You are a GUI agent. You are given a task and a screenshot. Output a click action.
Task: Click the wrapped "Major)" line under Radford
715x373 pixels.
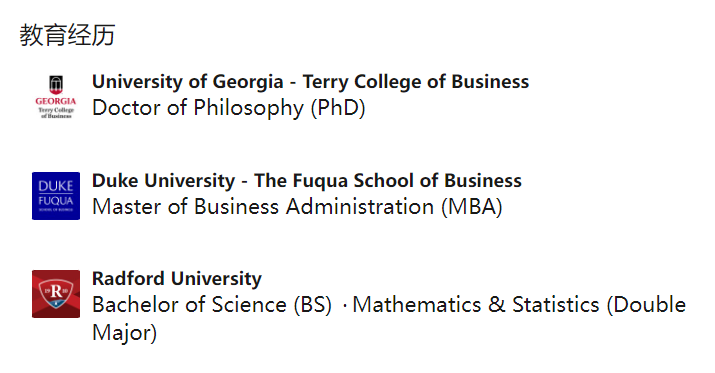[x=124, y=332]
